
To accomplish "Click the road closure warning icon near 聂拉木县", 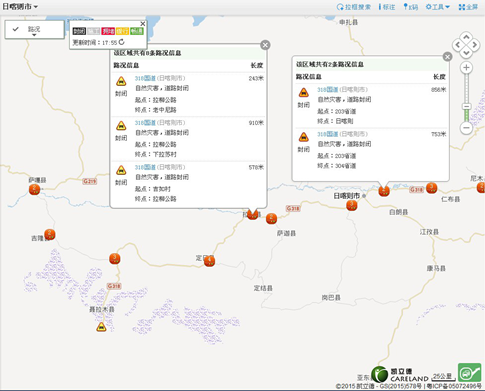I will pos(101,327).
